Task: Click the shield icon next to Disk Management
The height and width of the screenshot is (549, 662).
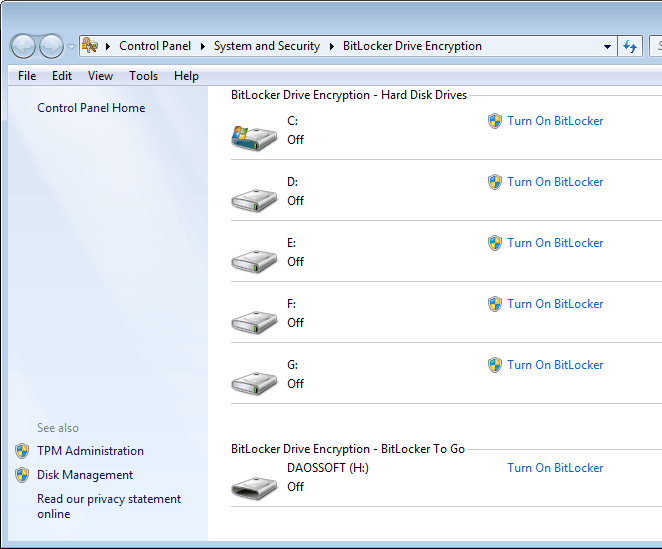Action: pos(22,475)
